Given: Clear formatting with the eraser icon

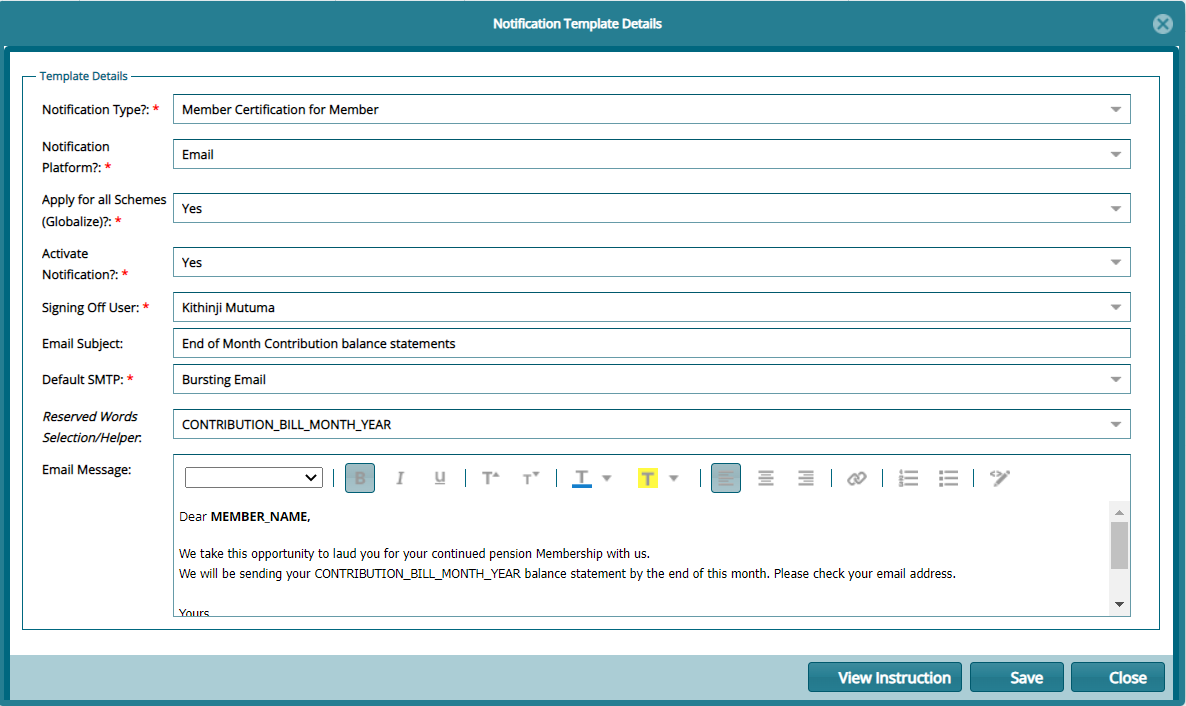Looking at the screenshot, I should (x=999, y=477).
